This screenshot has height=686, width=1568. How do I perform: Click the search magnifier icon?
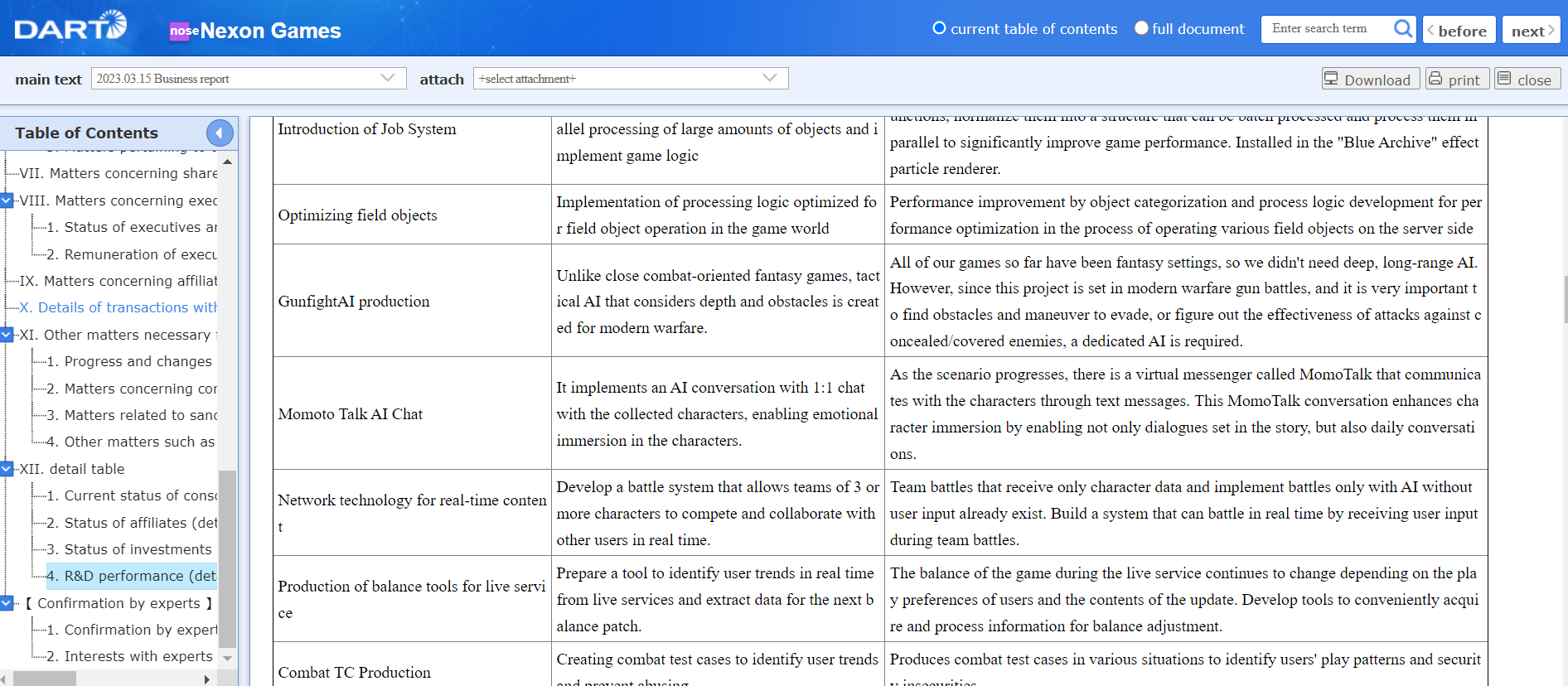[1402, 29]
